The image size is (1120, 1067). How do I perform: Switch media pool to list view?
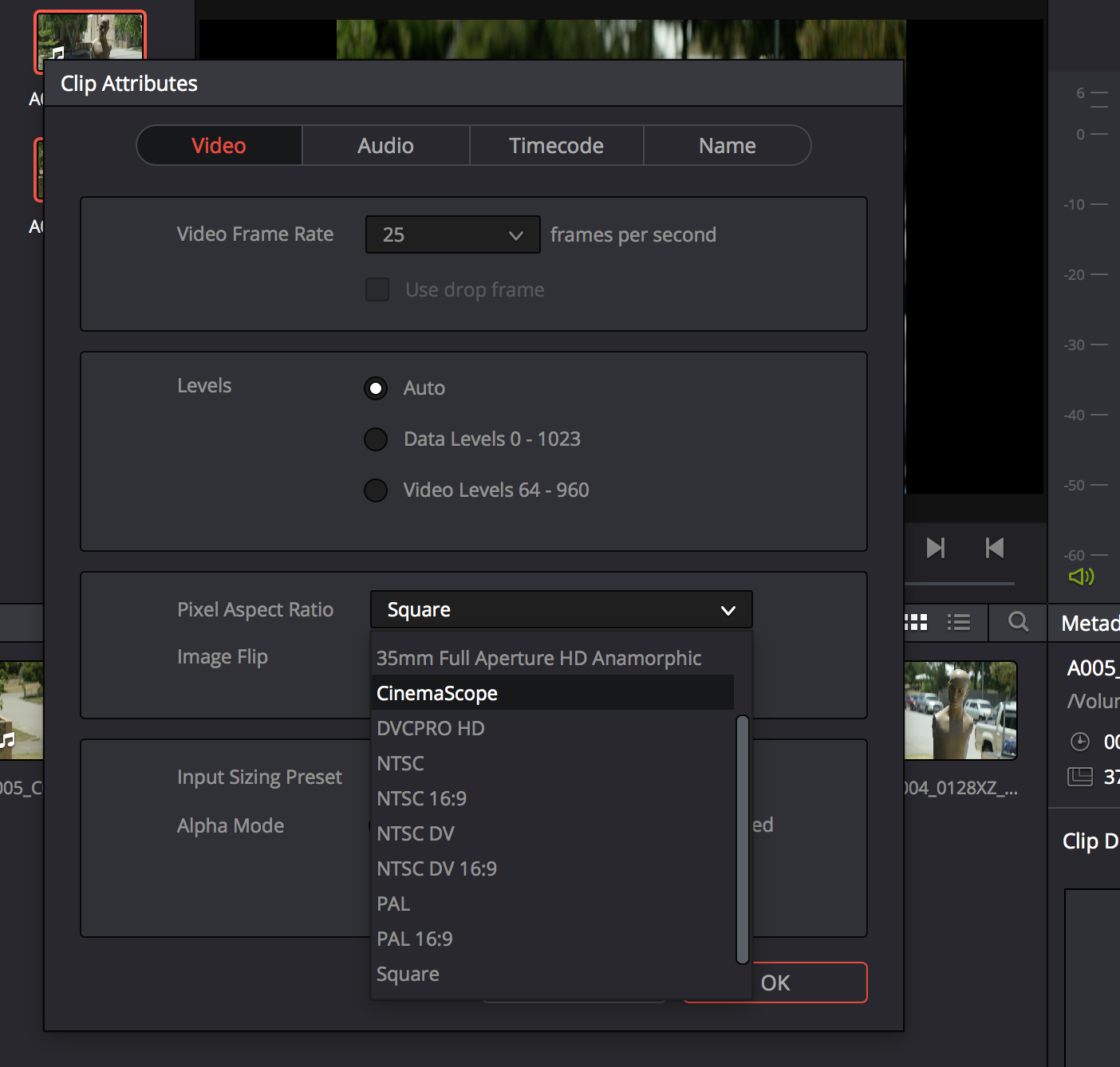coord(958,622)
